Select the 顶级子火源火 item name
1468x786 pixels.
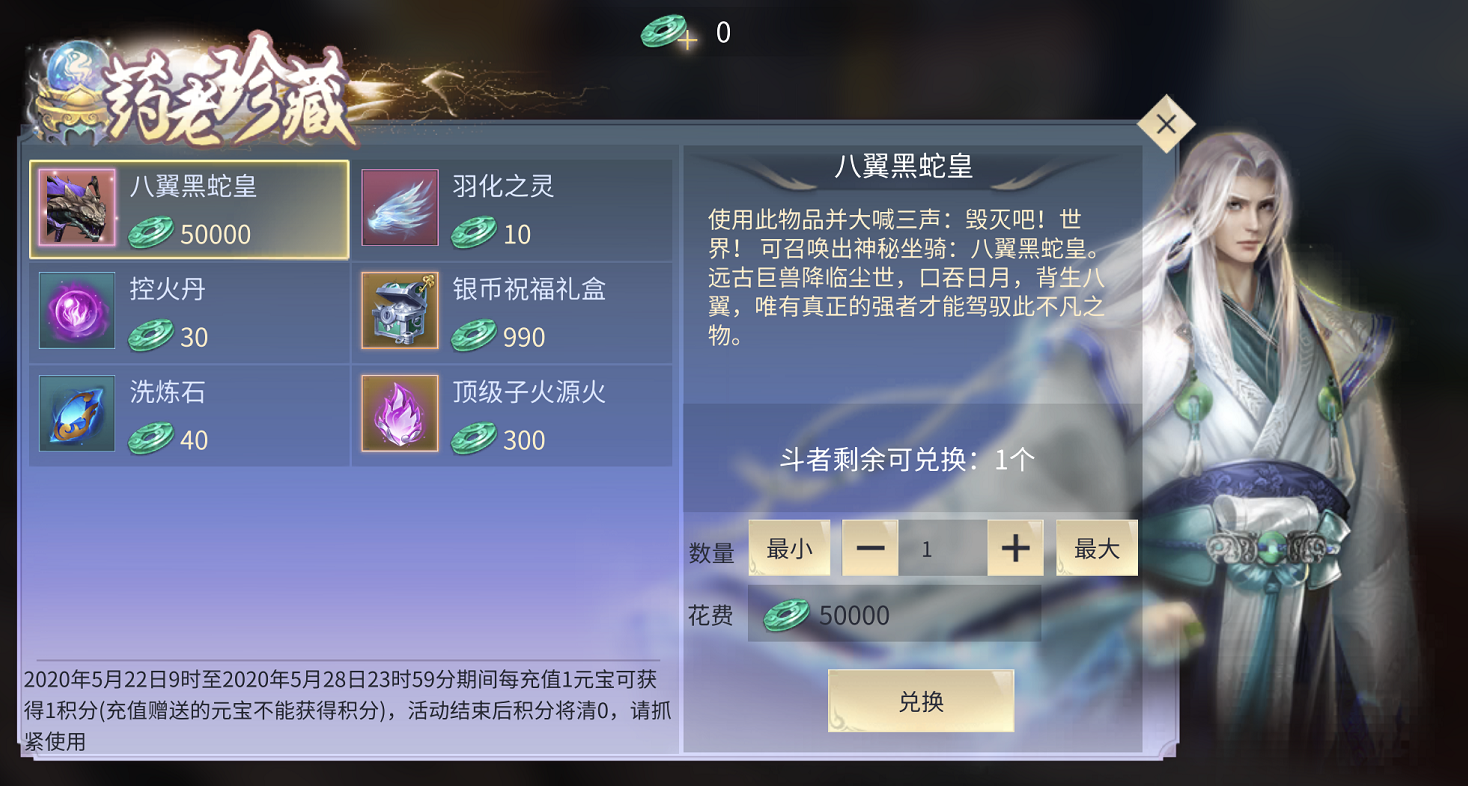[x=529, y=392]
